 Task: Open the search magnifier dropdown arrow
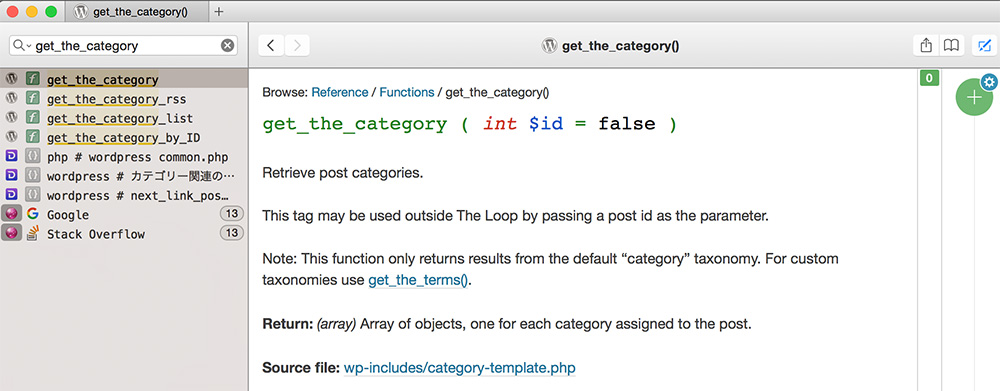pyautogui.click(x=22, y=45)
